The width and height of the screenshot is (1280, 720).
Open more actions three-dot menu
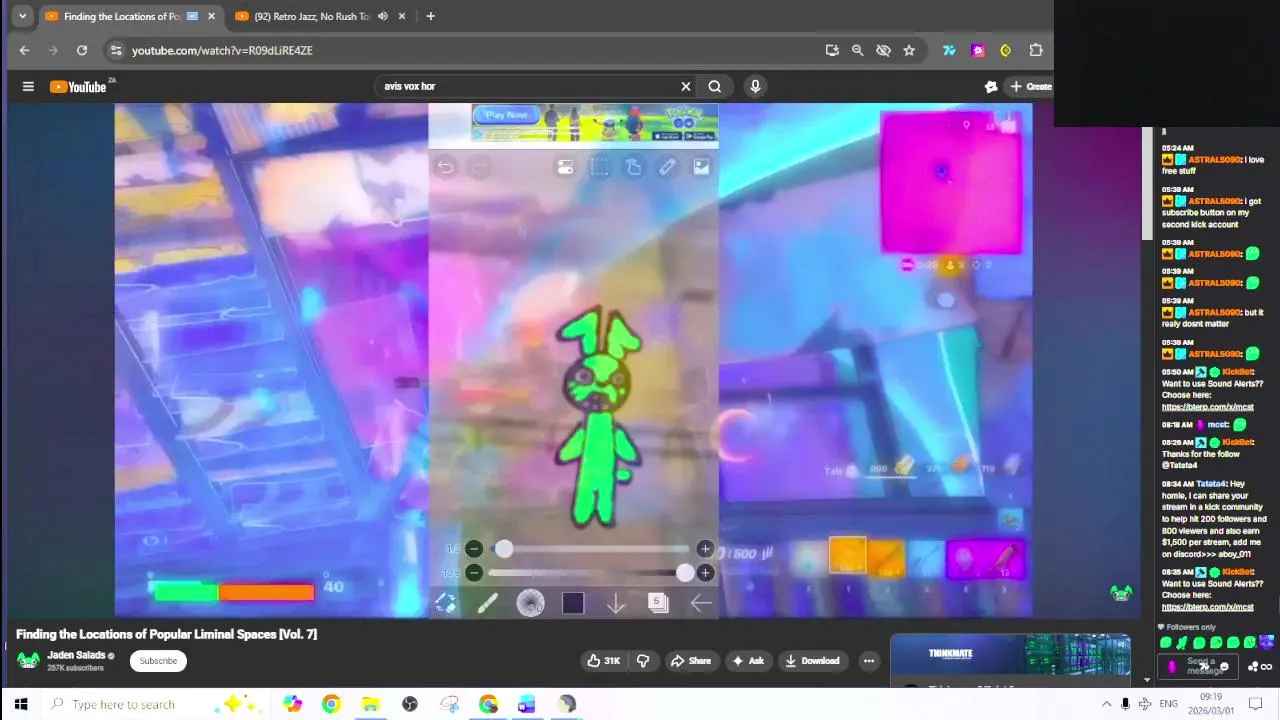(869, 660)
